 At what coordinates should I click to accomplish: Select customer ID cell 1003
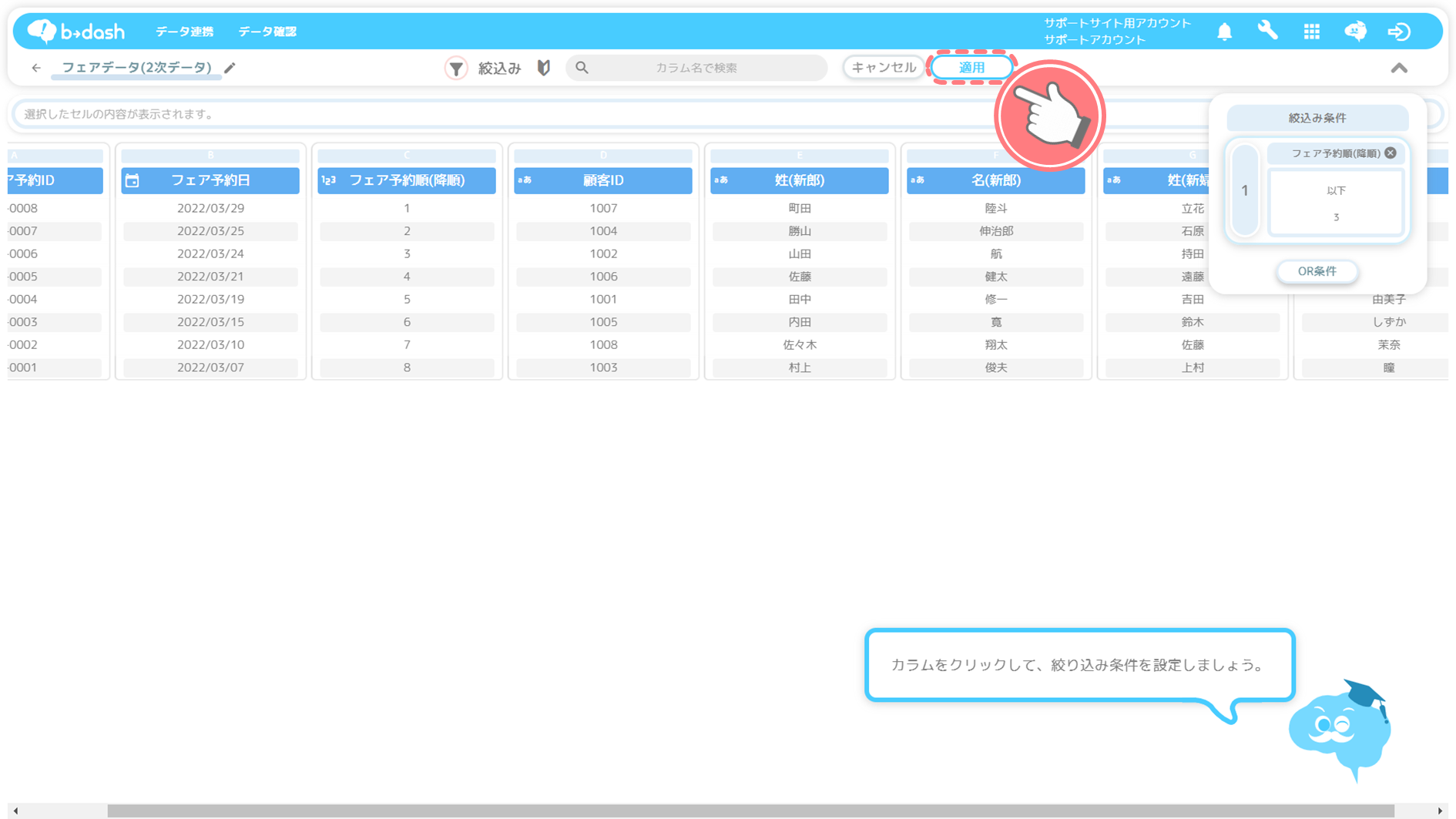pos(603,368)
